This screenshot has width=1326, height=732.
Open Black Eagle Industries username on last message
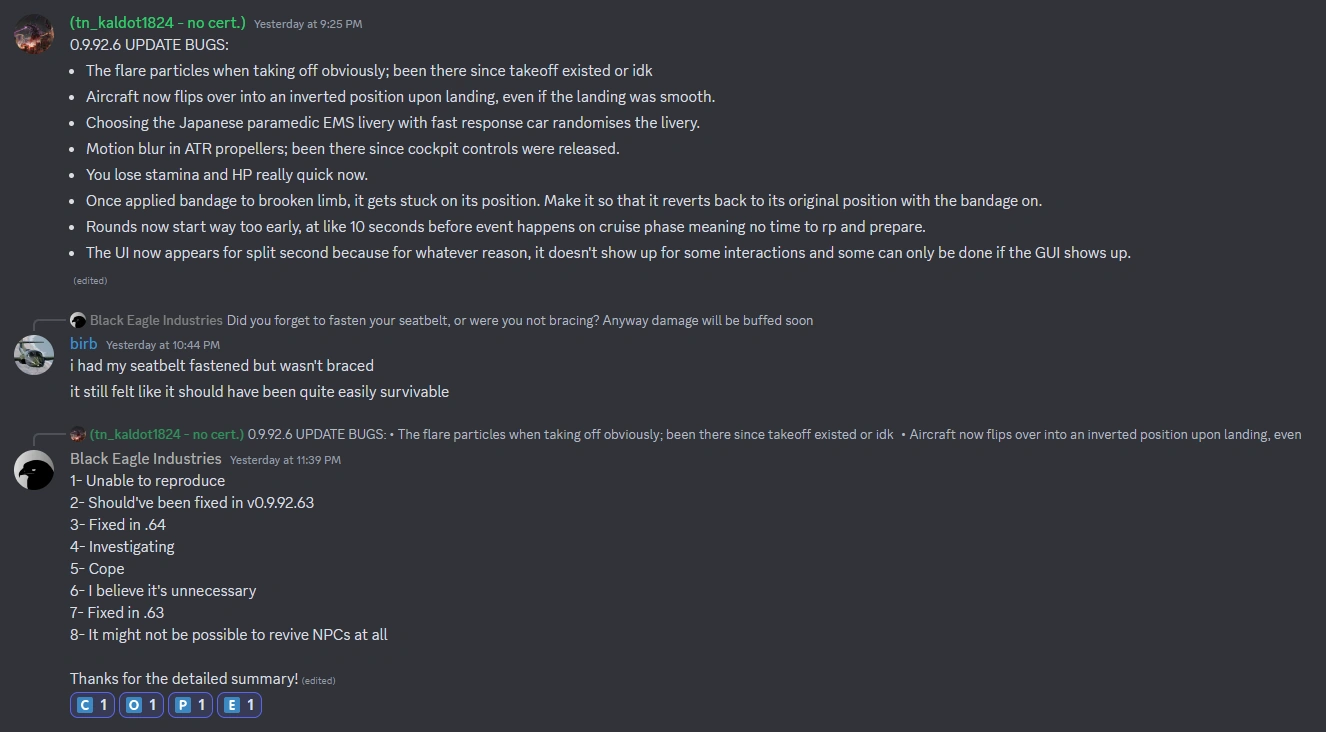[x=145, y=459]
